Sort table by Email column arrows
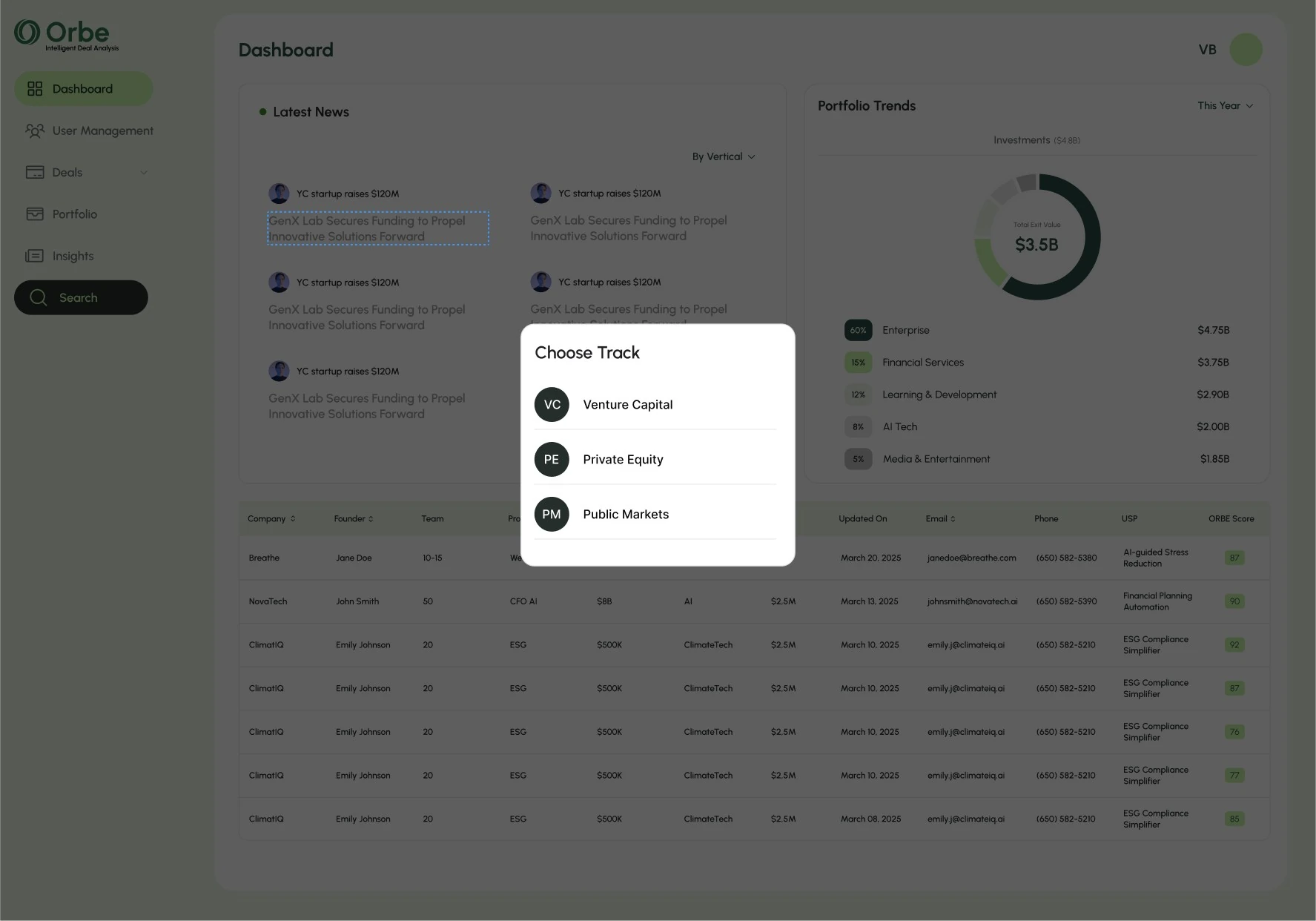Image resolution: width=1316 pixels, height=921 pixels. click(953, 519)
